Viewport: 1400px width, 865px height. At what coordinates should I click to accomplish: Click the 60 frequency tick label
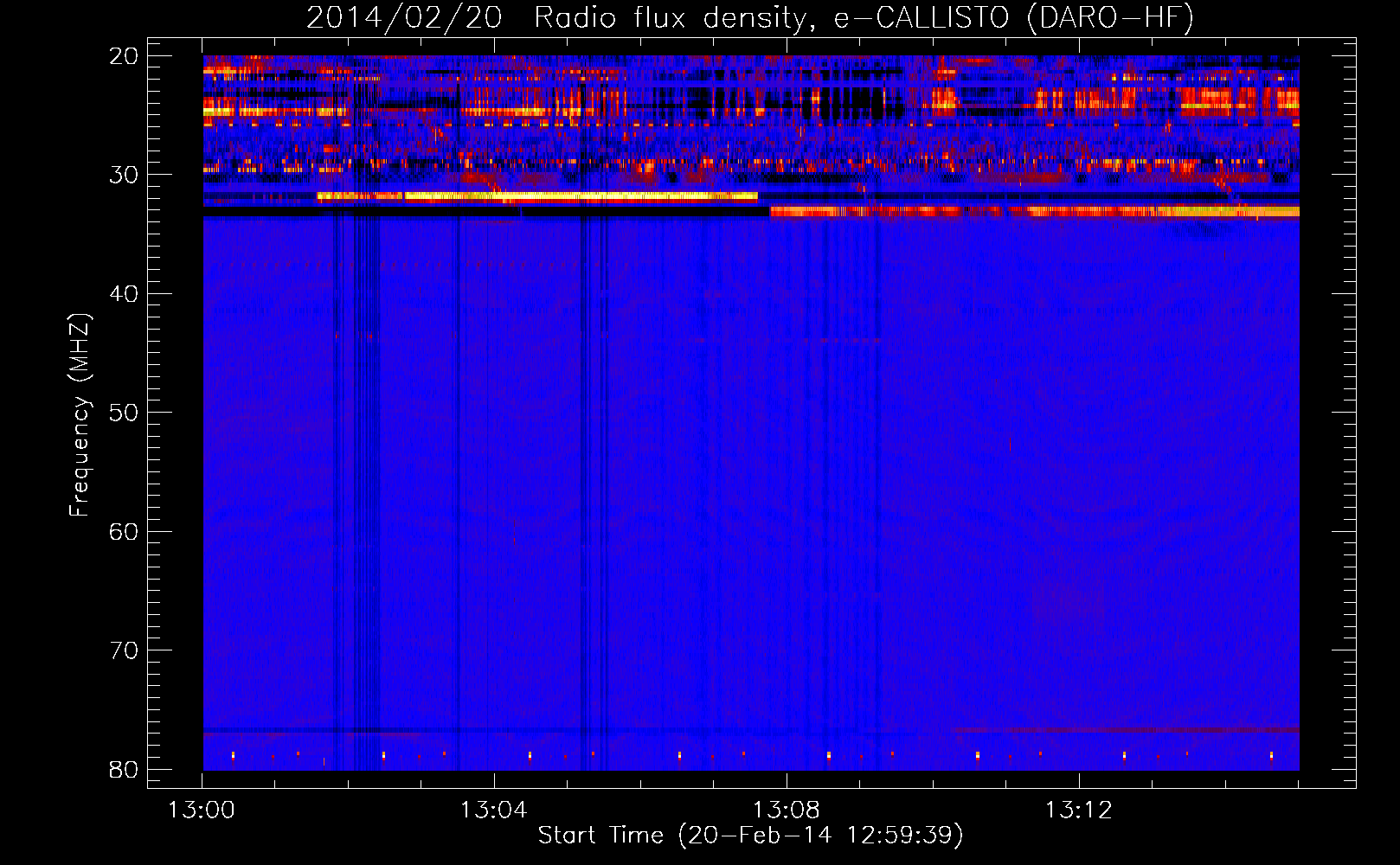(x=124, y=531)
